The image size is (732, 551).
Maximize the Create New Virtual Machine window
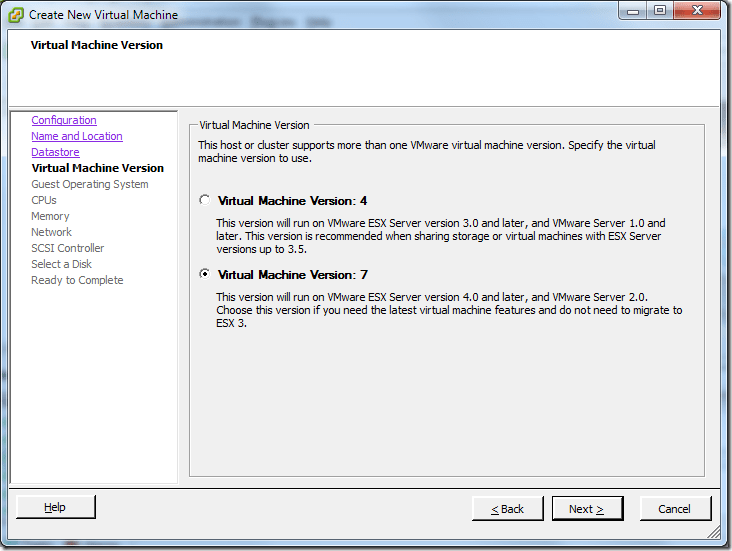pos(660,10)
